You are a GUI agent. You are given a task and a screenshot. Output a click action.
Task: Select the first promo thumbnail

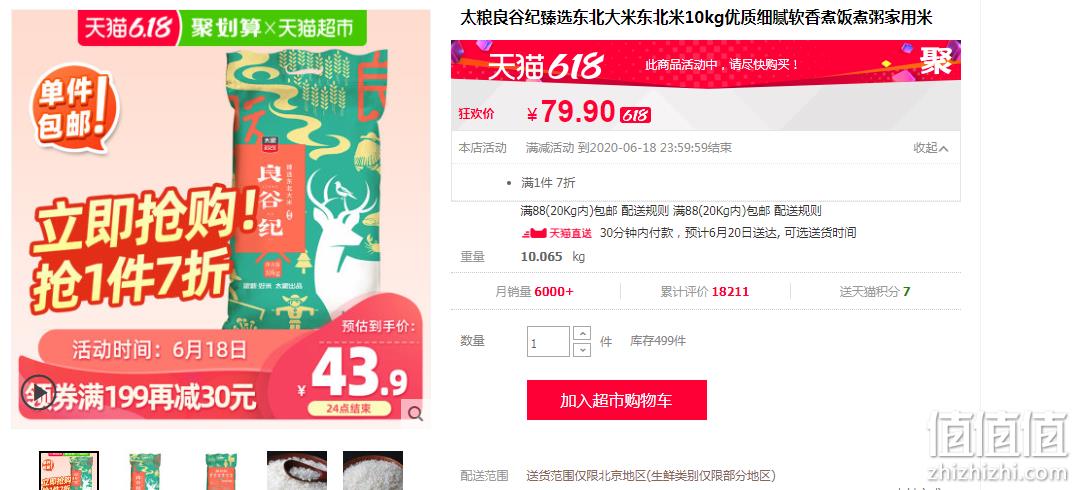pos(69,471)
